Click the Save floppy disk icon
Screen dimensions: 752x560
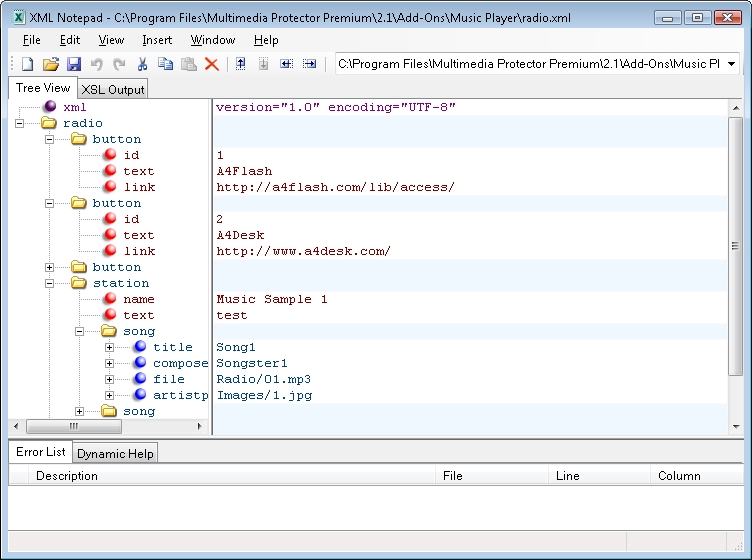[x=73, y=64]
